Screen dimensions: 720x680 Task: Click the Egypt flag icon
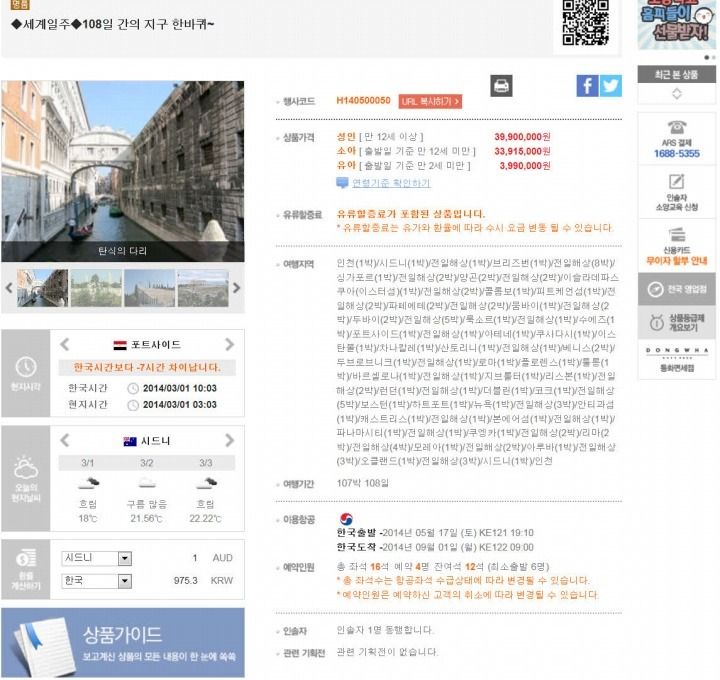point(120,345)
